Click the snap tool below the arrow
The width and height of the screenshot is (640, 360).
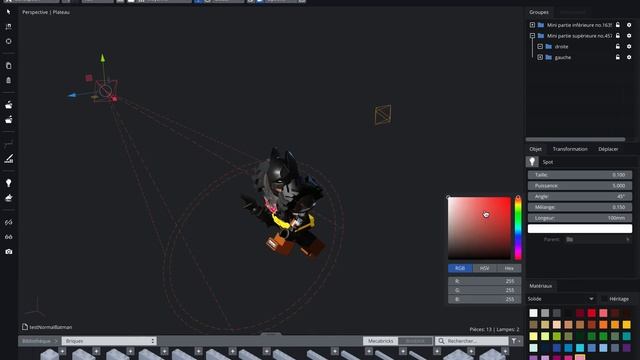[8, 27]
